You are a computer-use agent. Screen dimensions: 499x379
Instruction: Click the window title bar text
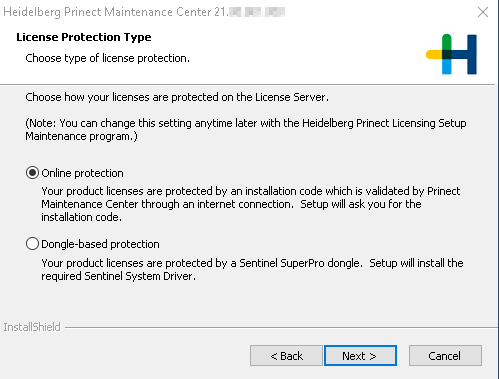pos(116,12)
